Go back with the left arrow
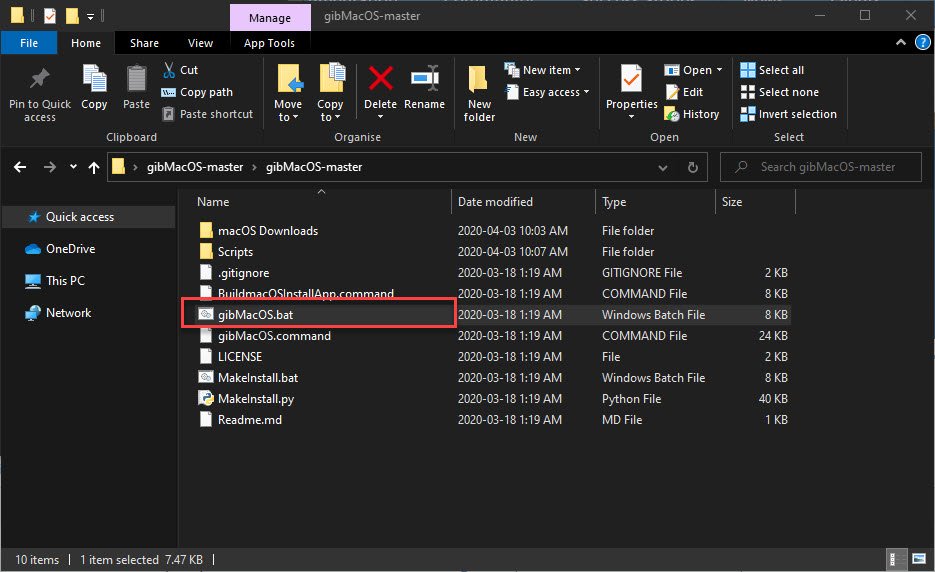 pos(20,167)
